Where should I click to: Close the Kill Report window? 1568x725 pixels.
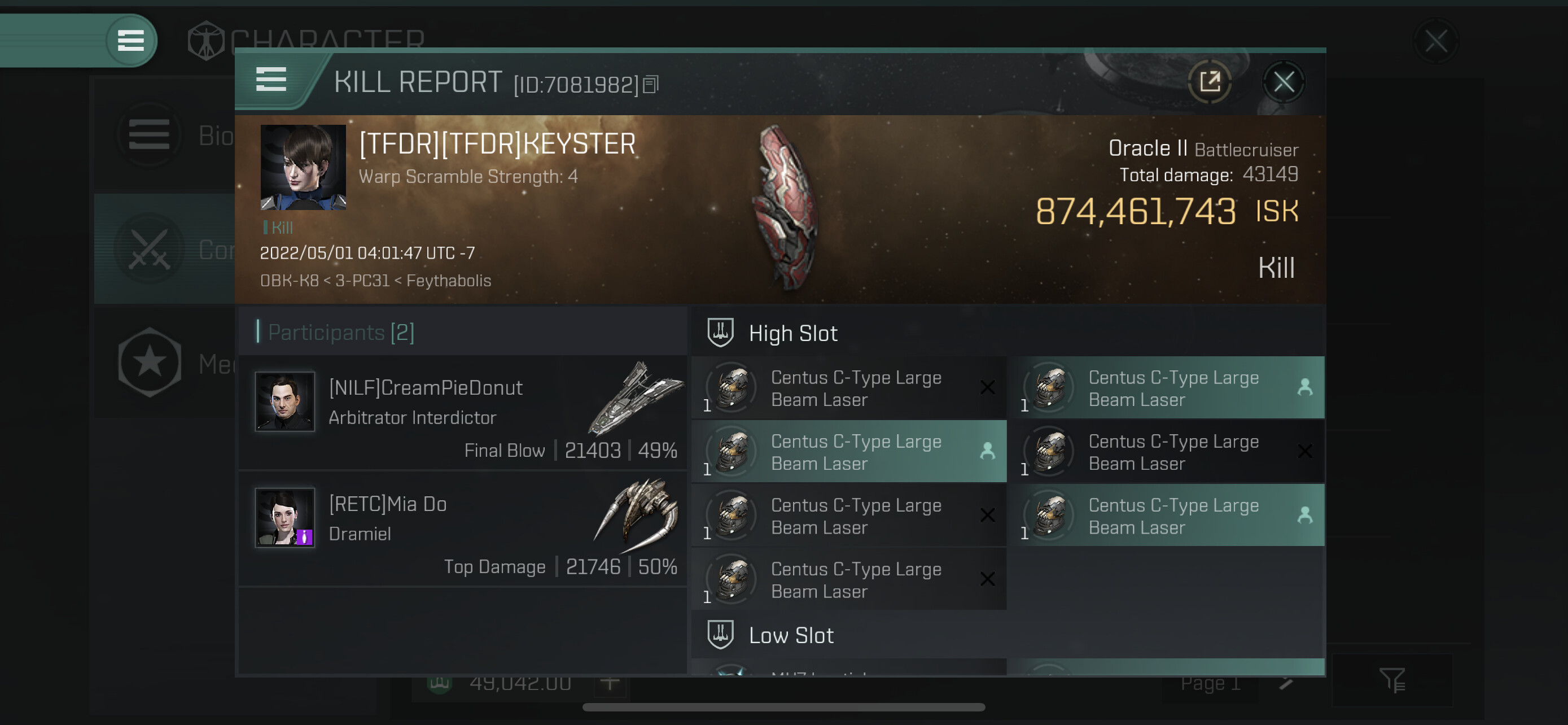(1283, 81)
